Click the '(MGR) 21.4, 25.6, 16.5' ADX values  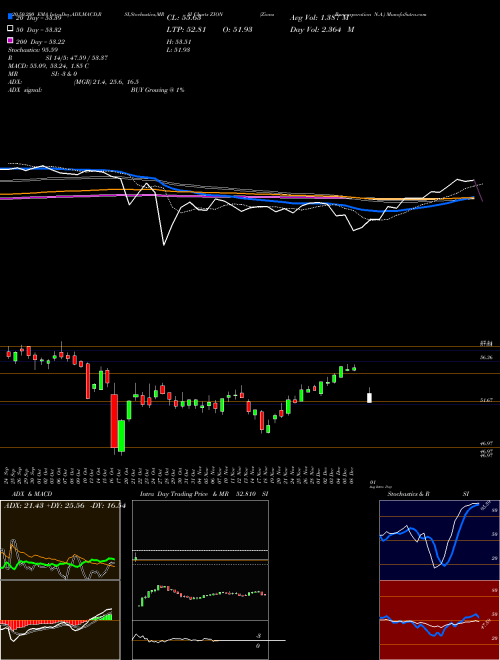click(x=106, y=82)
